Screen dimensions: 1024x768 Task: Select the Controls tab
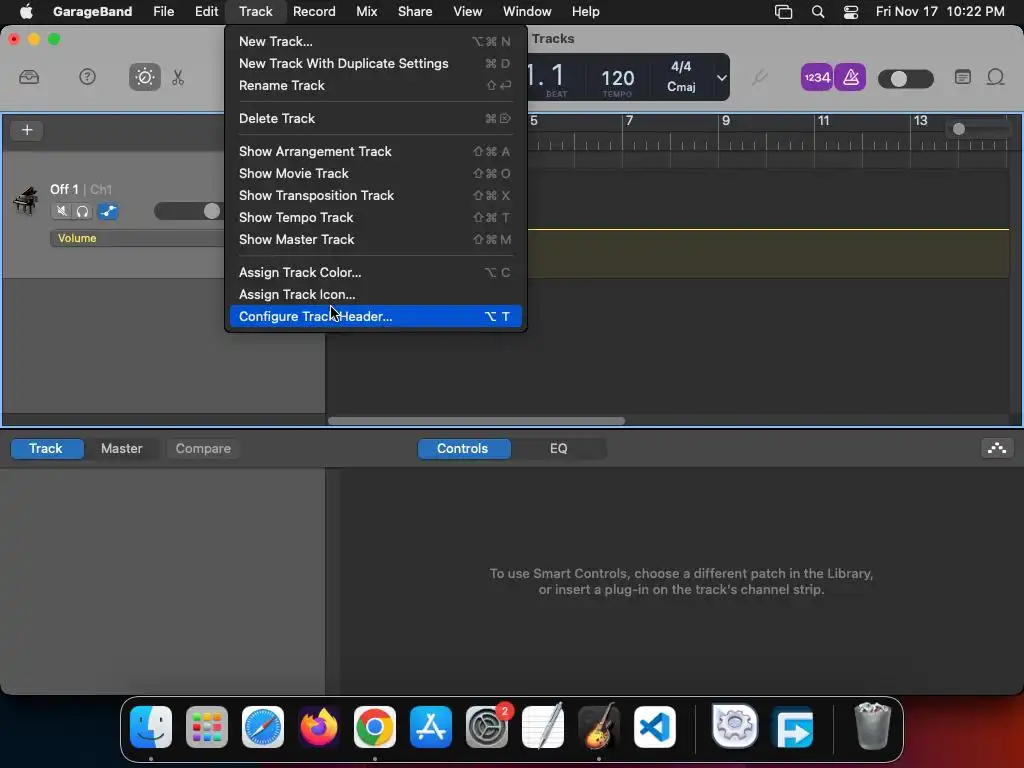[462, 449]
